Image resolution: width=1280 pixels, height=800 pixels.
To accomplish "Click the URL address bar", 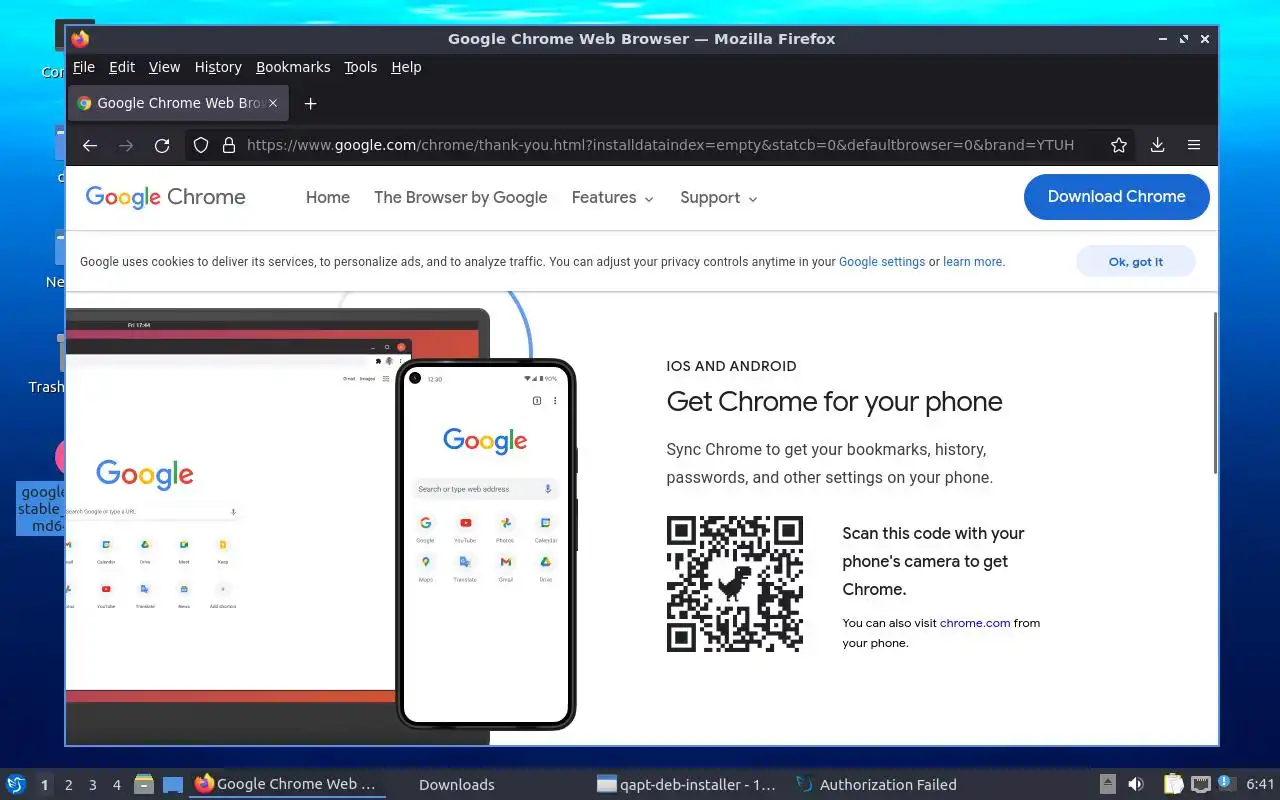I will point(660,145).
